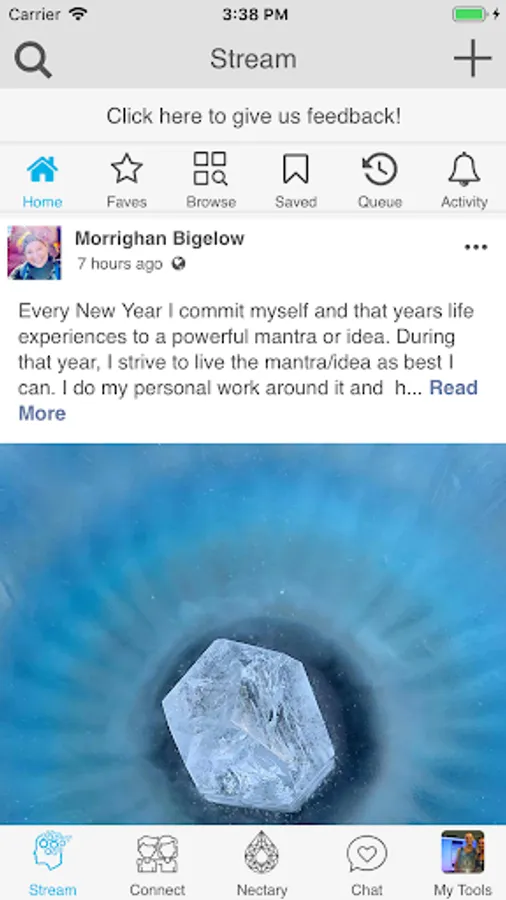The image size is (506, 900).
Task: Expand post with Read More
Action: tap(248, 400)
